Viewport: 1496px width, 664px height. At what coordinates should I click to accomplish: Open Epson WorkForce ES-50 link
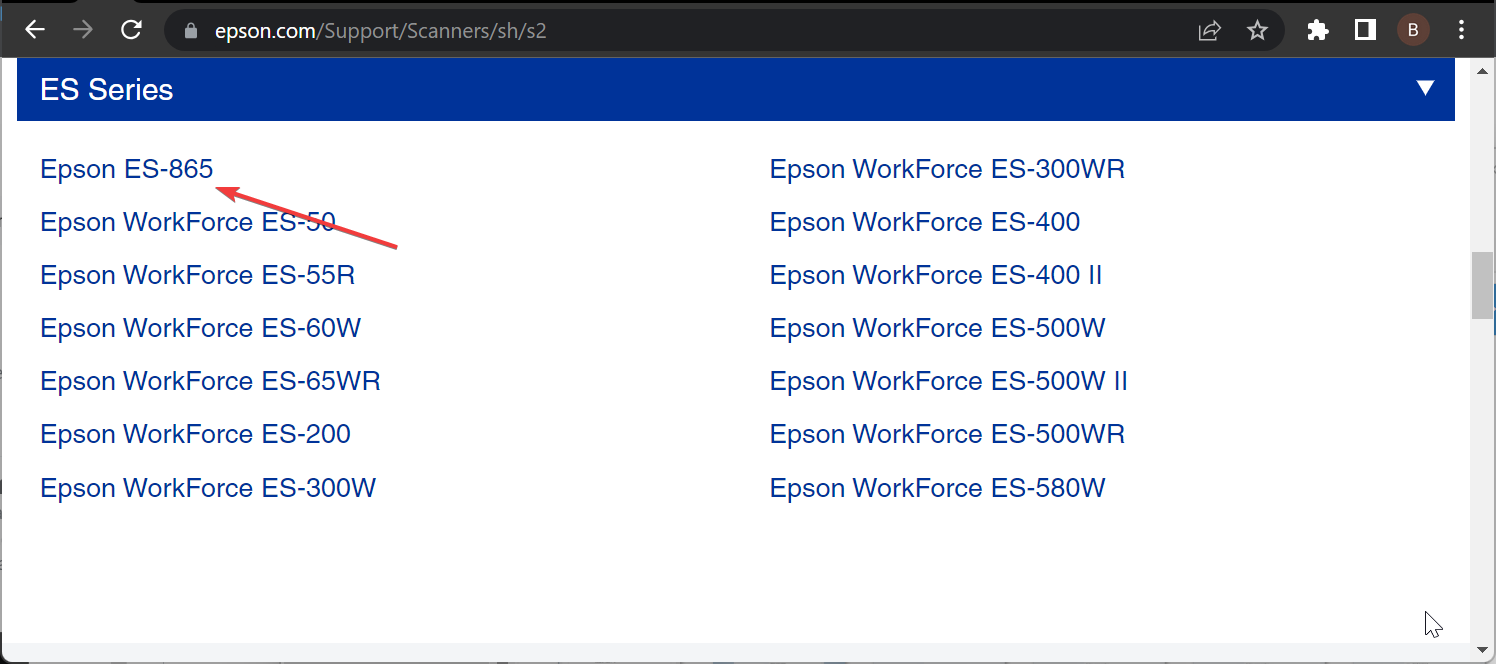pyautogui.click(x=188, y=222)
